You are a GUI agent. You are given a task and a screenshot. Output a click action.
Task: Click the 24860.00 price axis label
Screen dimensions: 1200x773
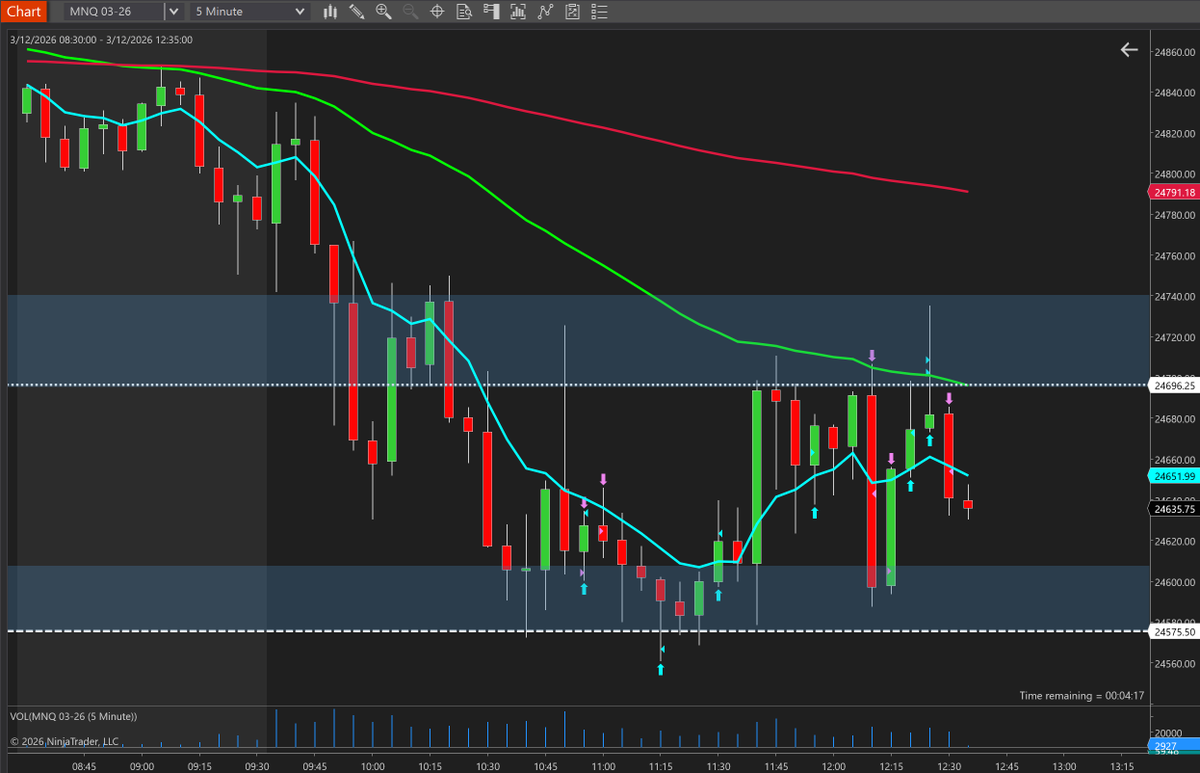pyautogui.click(x=1174, y=52)
